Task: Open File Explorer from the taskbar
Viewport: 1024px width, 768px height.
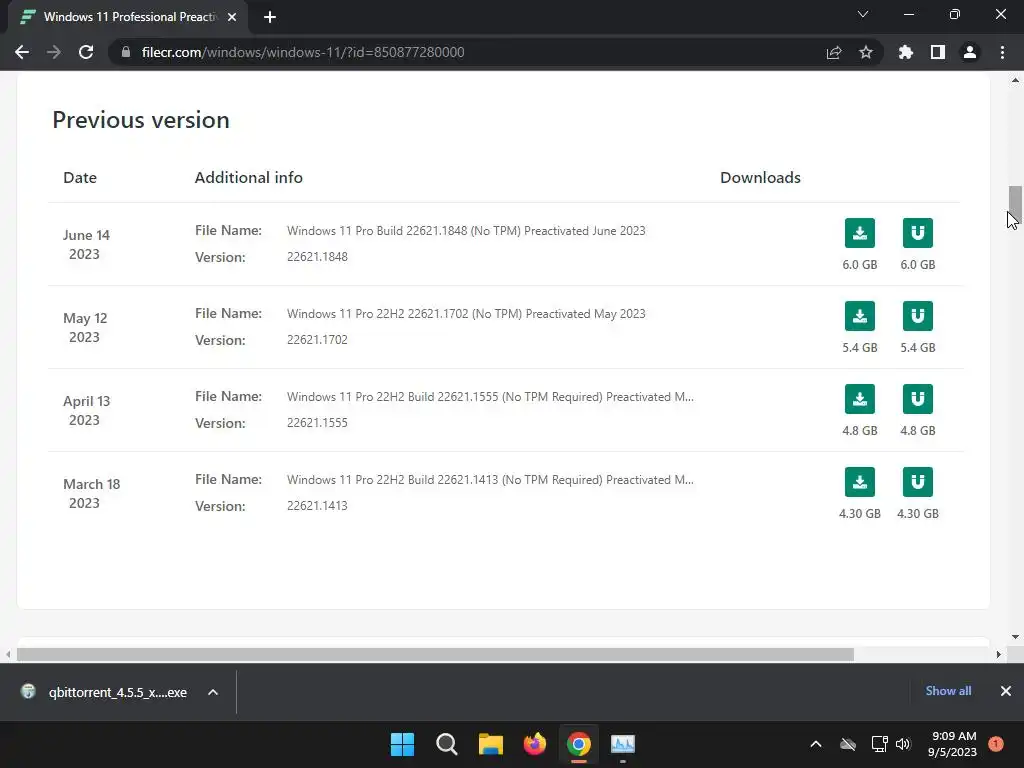Action: tap(490, 744)
